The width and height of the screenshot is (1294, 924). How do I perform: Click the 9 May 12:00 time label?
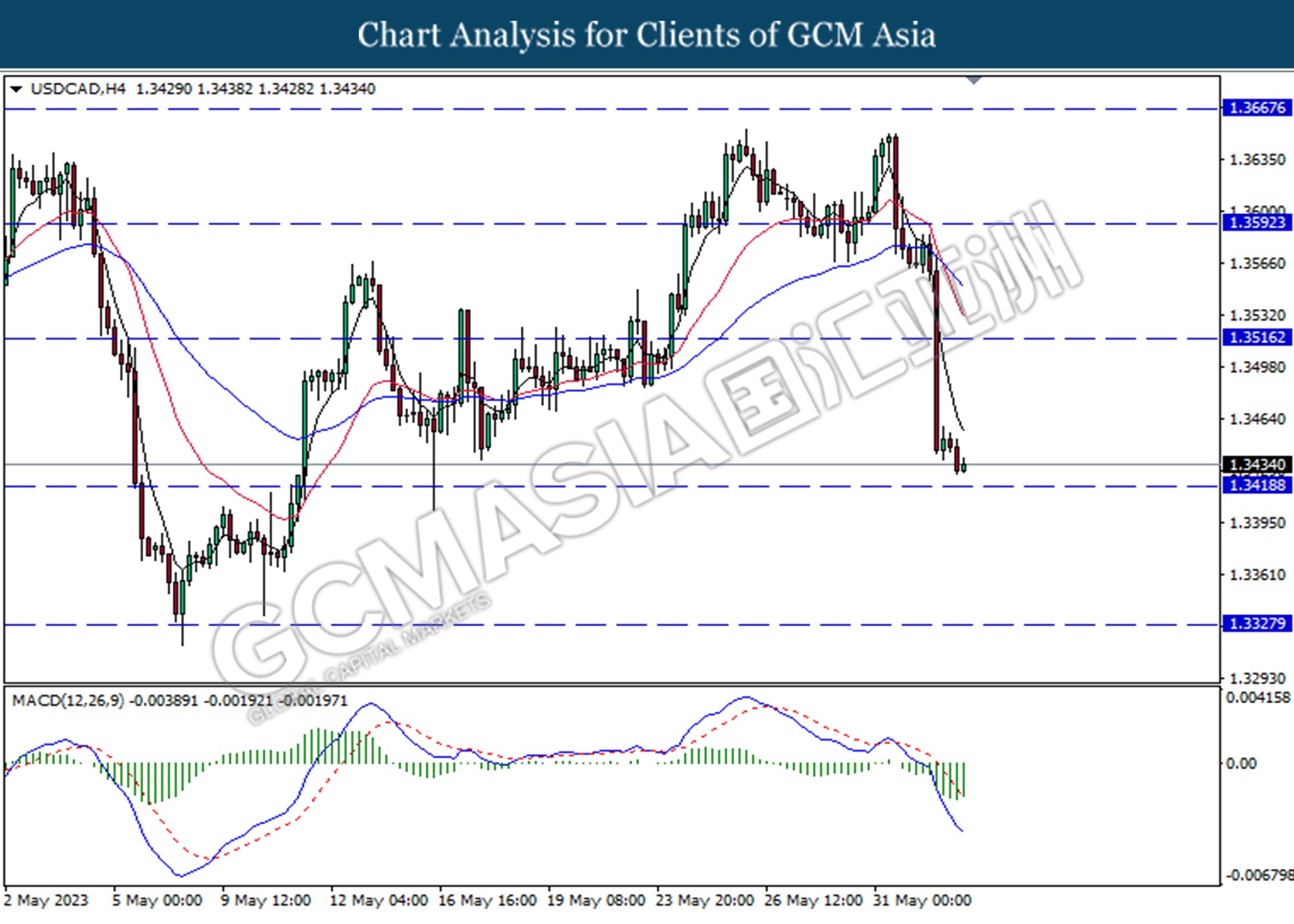pyautogui.click(x=266, y=901)
